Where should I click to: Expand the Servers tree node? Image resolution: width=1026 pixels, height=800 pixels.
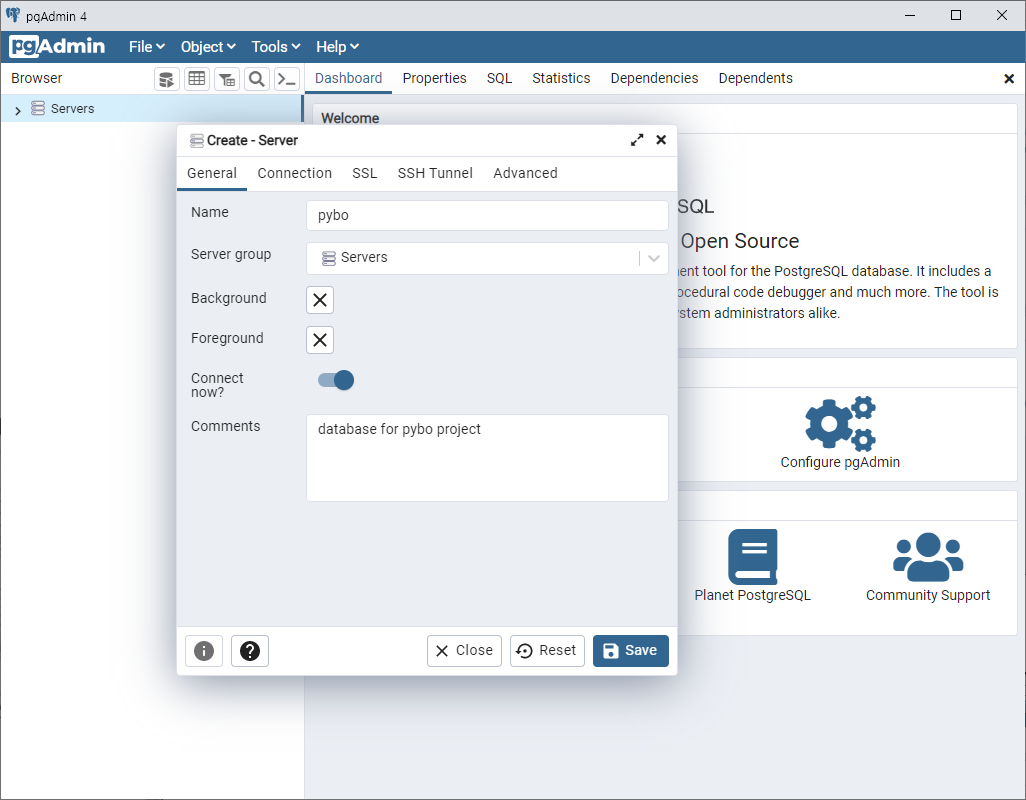point(18,110)
